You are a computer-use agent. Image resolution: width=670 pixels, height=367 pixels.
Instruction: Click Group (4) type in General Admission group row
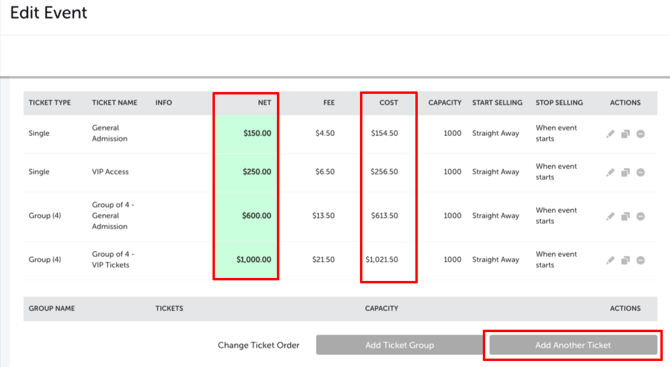point(45,216)
